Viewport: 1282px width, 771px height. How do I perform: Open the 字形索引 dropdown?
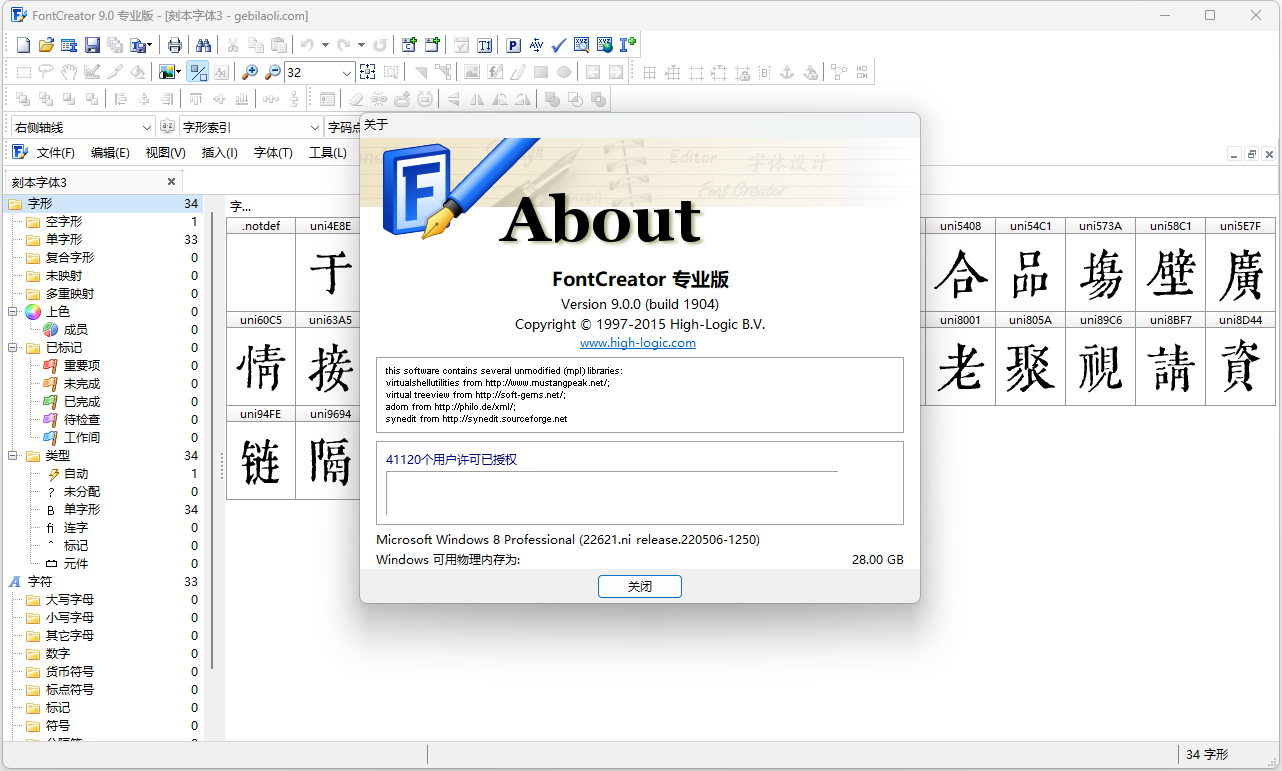(x=314, y=127)
